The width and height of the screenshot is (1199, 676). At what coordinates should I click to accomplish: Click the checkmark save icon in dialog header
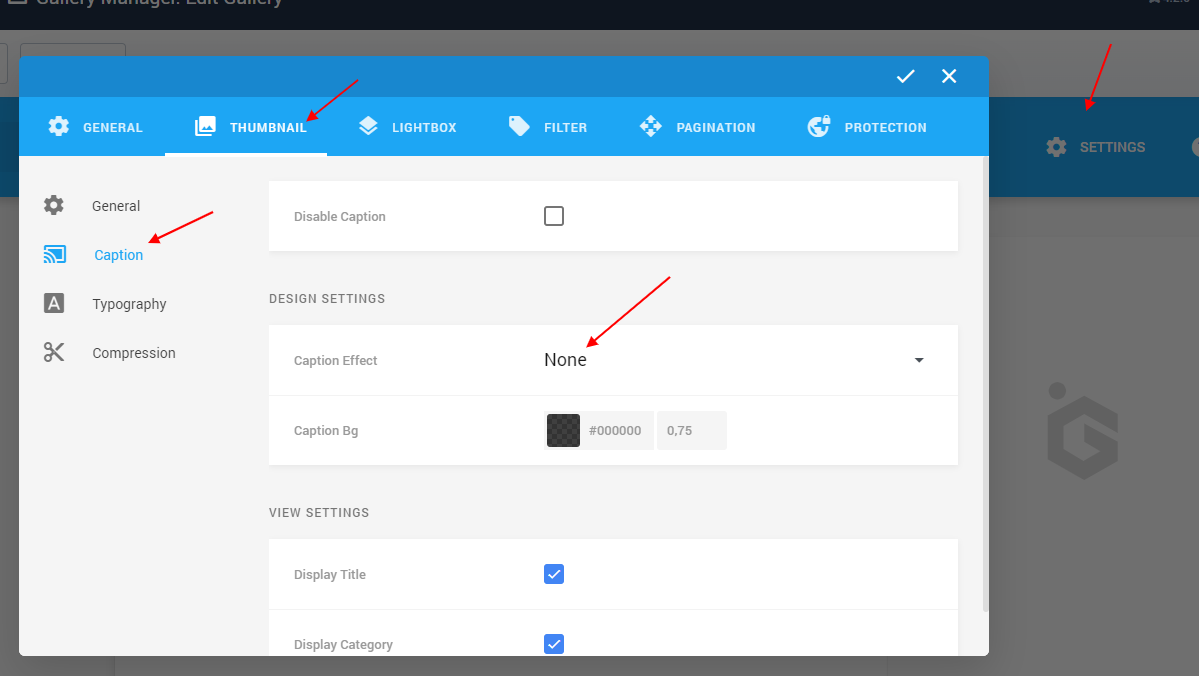tap(905, 76)
